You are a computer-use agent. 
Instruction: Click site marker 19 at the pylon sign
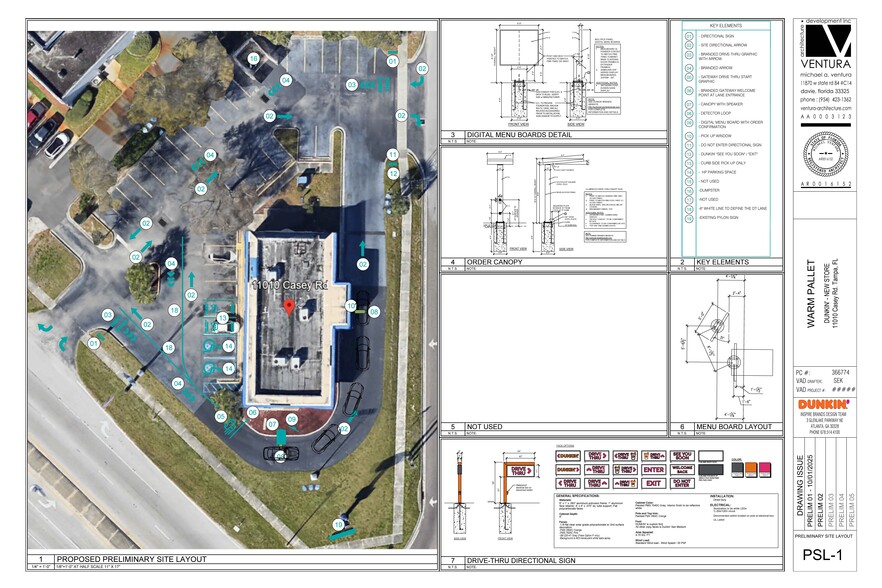tap(338, 524)
